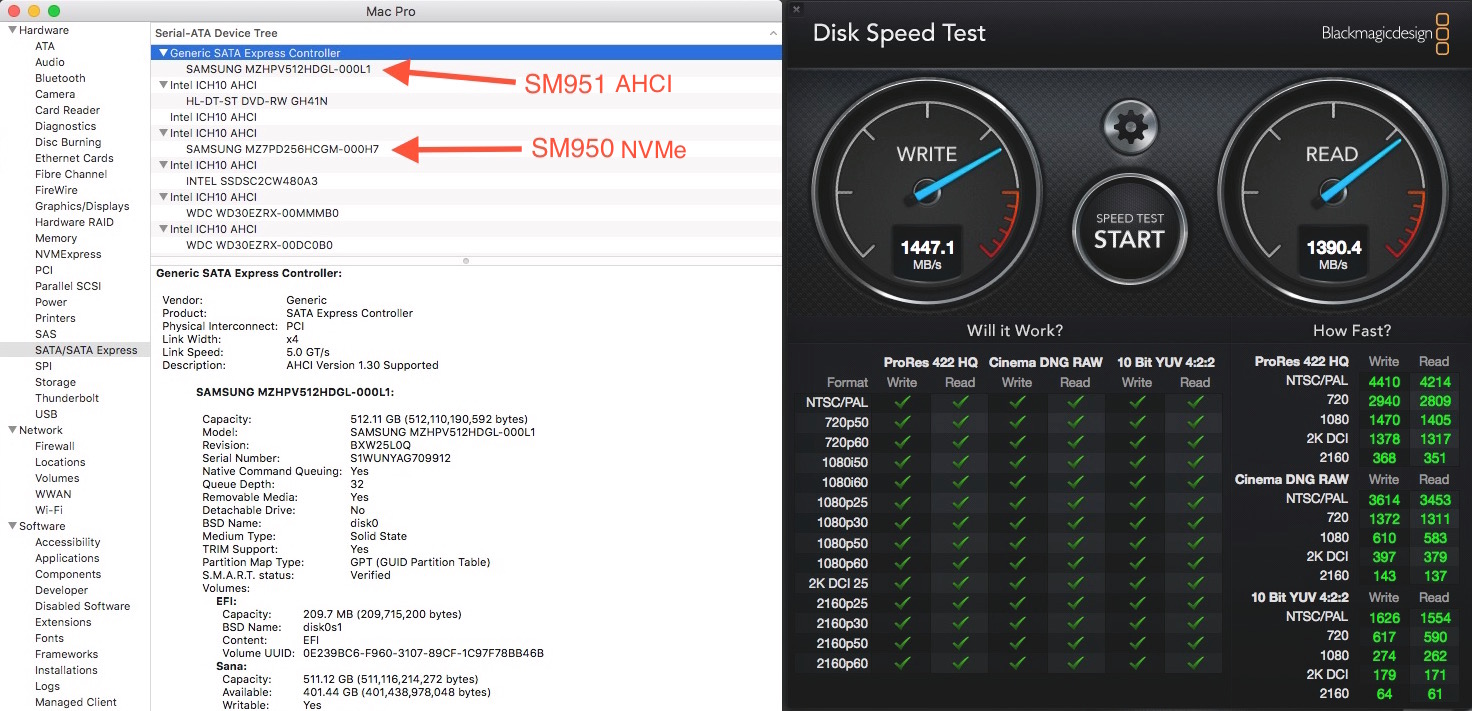1472x711 pixels.
Task: Close the Disk Speed Test window
Action: click(x=797, y=10)
